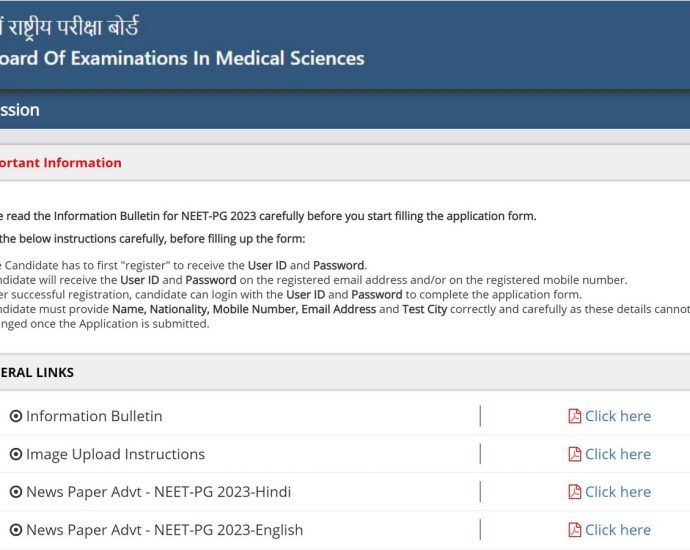690x550 pixels.
Task: Select the 'Image Upload Instructions' row label
Action: (x=115, y=454)
